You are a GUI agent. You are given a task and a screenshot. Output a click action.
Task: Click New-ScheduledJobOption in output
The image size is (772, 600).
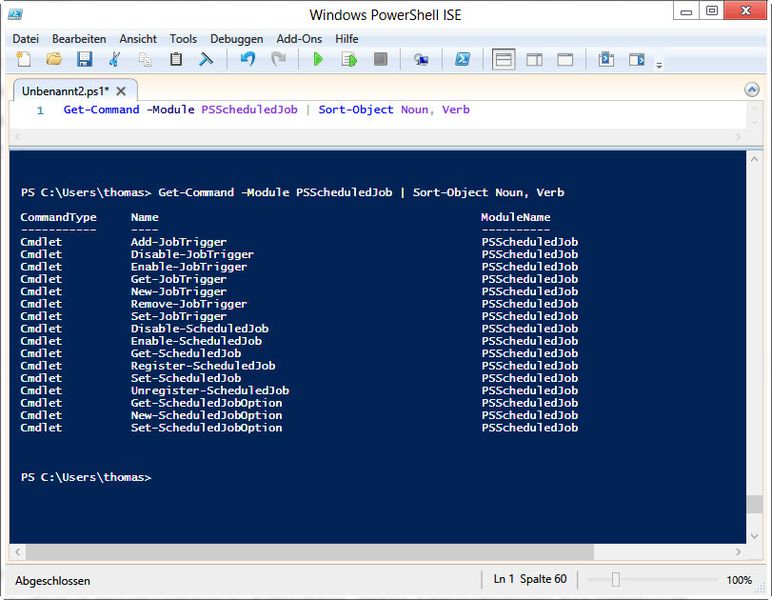(206, 415)
